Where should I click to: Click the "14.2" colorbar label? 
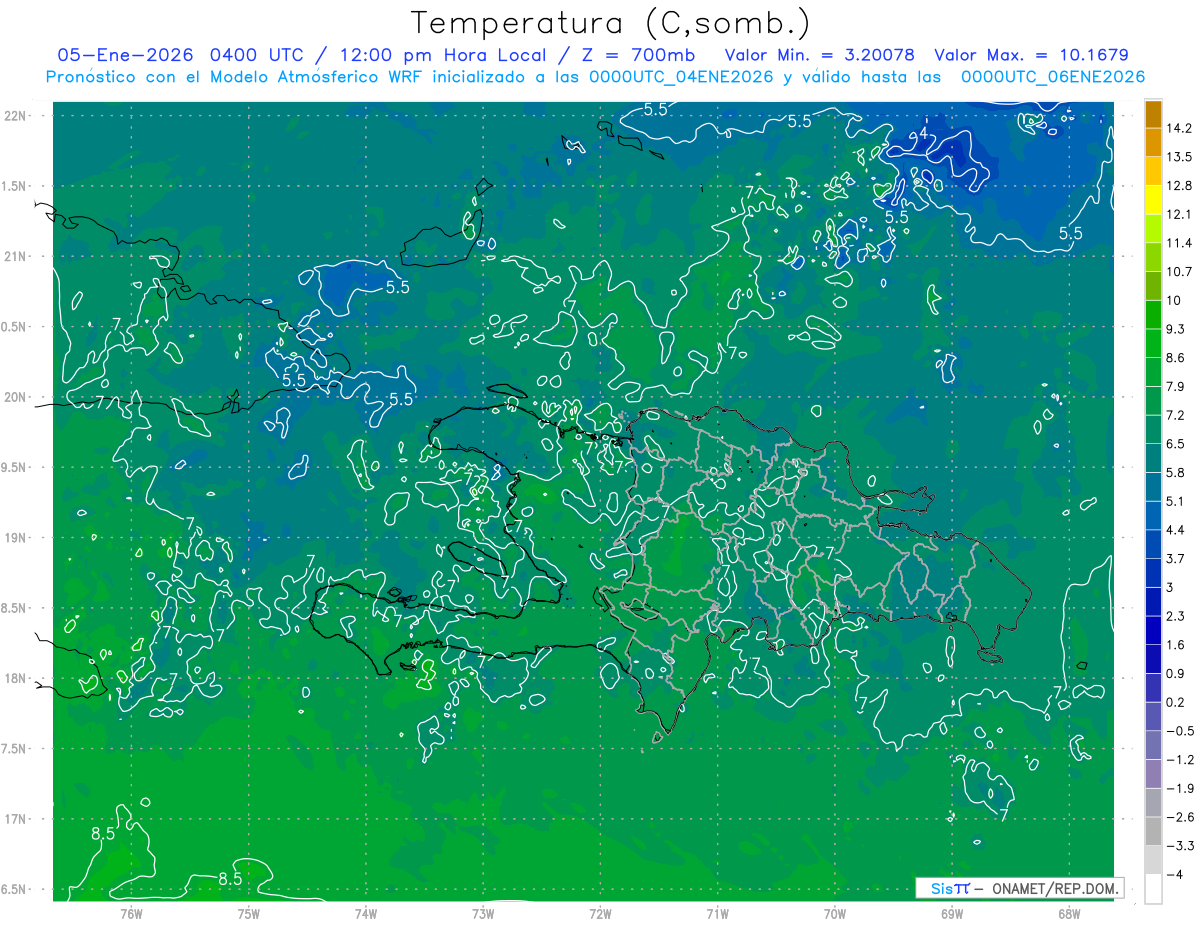pyautogui.click(x=1179, y=128)
